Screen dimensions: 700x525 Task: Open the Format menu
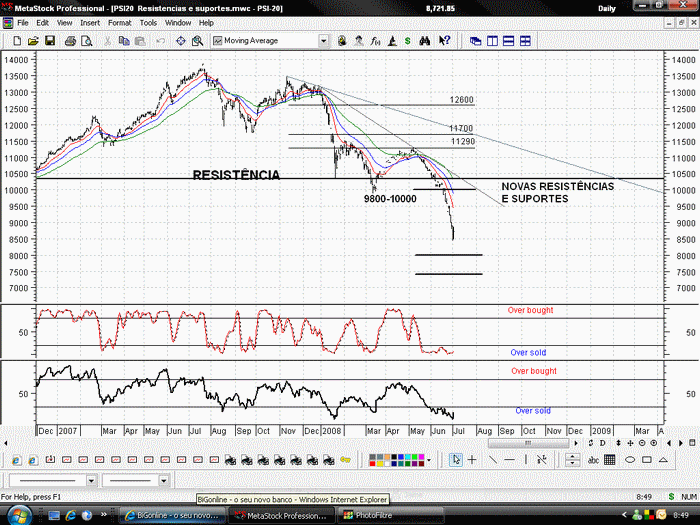pyautogui.click(x=120, y=23)
